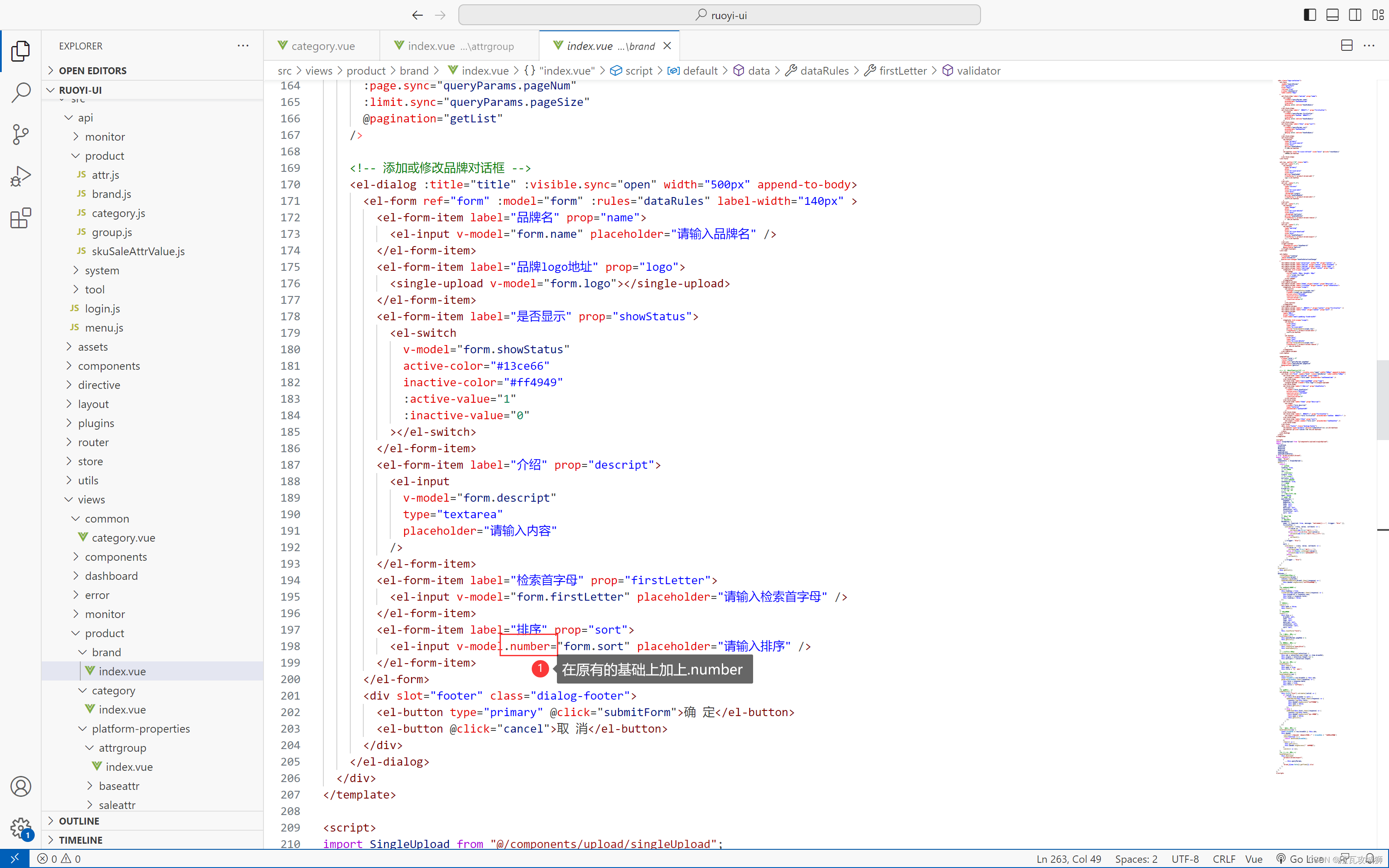1389x868 pixels.
Task: Click the ruoyi-ui command center search box
Action: (x=719, y=15)
